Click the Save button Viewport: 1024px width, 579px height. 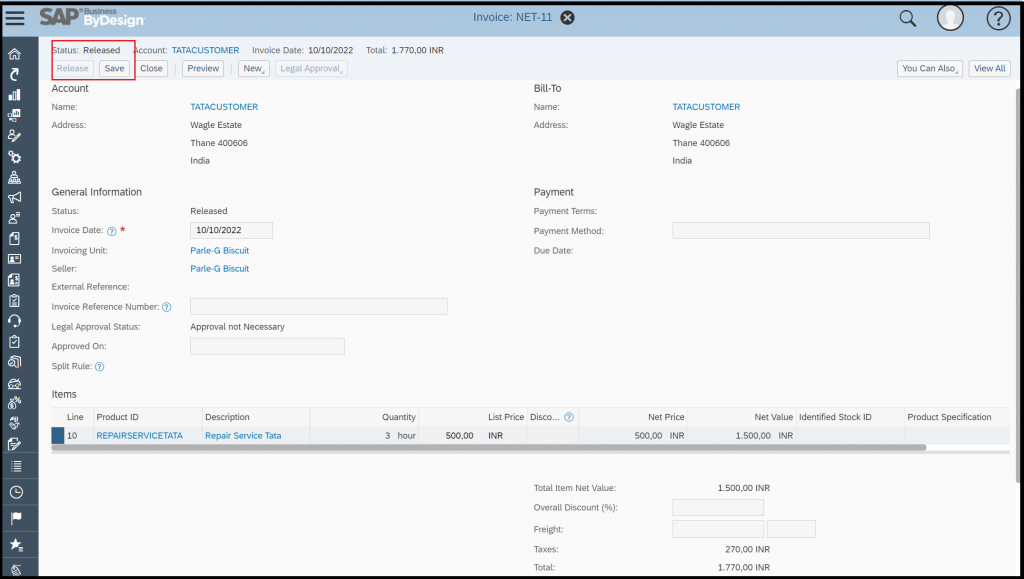point(114,69)
